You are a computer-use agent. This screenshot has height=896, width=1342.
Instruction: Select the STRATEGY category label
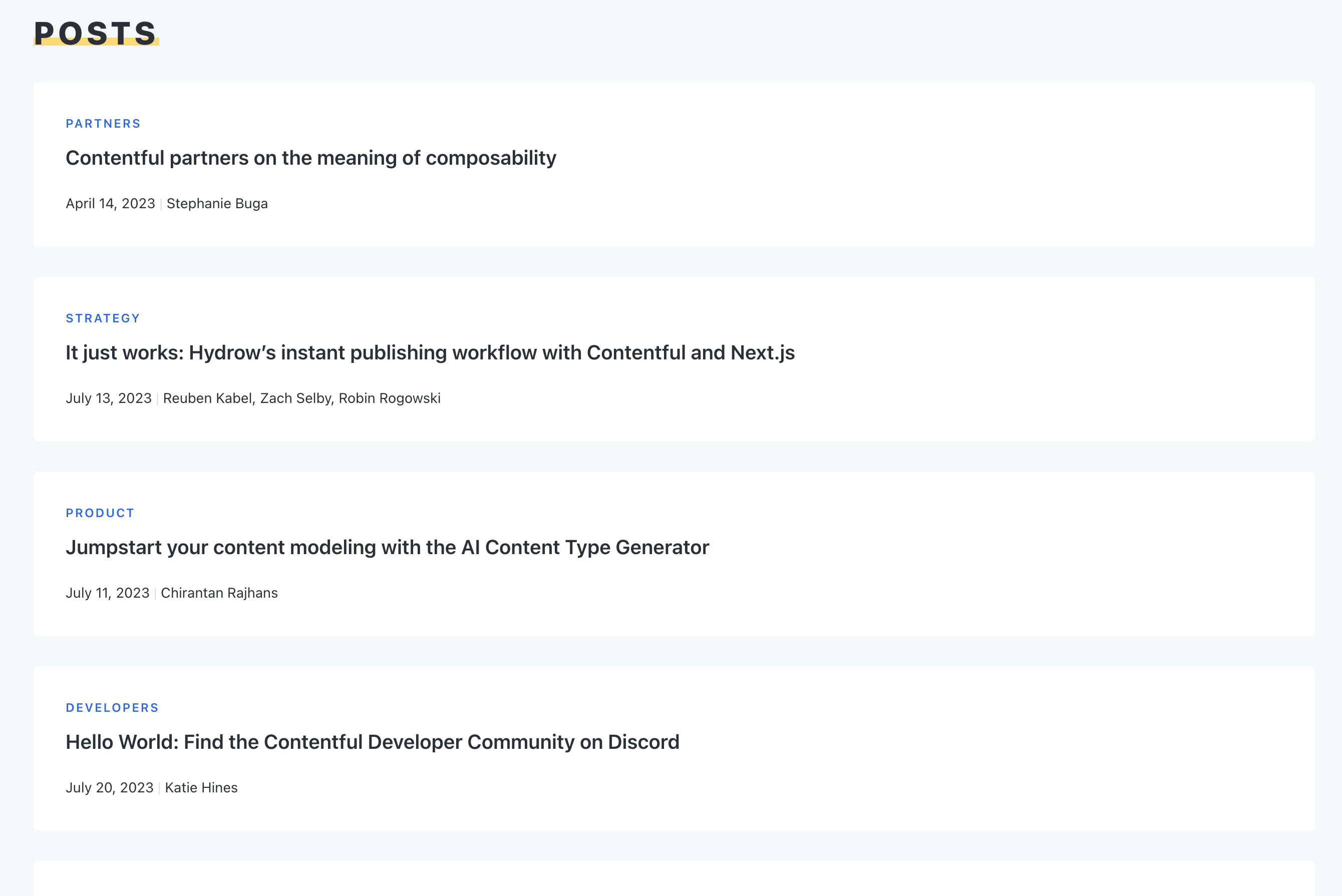tap(103, 318)
